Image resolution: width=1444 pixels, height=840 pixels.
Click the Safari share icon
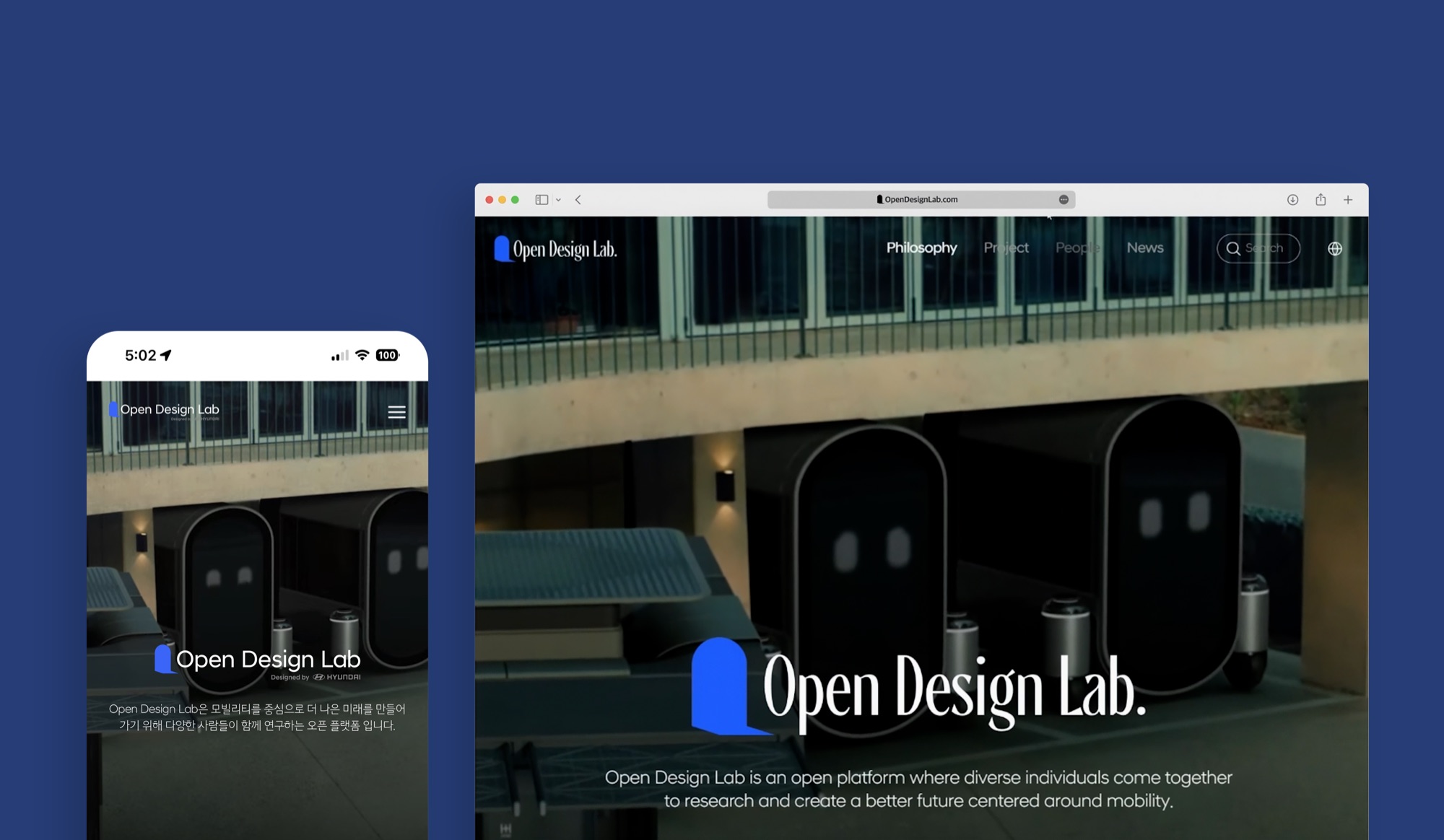pos(1321,199)
